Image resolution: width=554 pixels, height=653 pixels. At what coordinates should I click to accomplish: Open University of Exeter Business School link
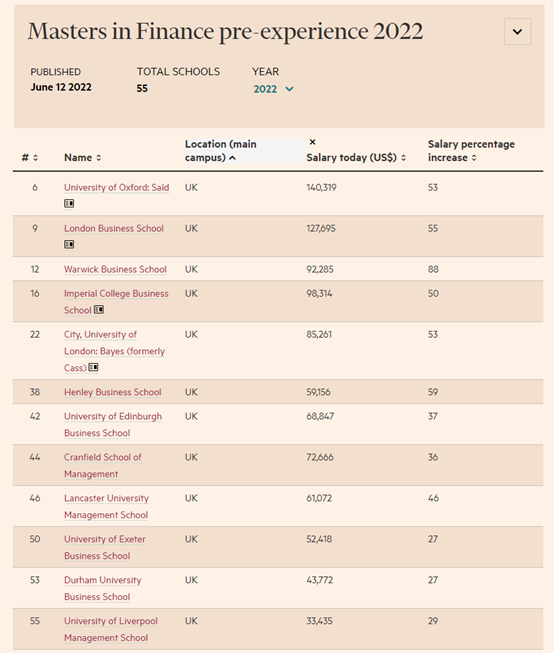[x=105, y=547]
